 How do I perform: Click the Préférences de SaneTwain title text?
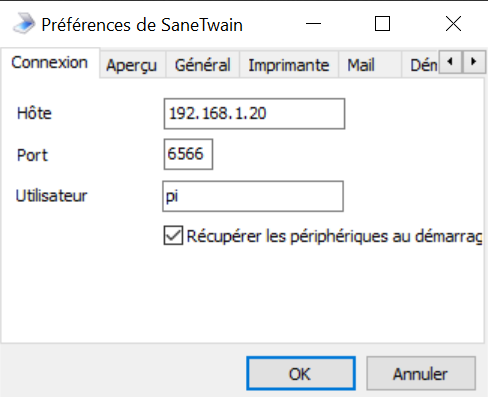pos(142,25)
